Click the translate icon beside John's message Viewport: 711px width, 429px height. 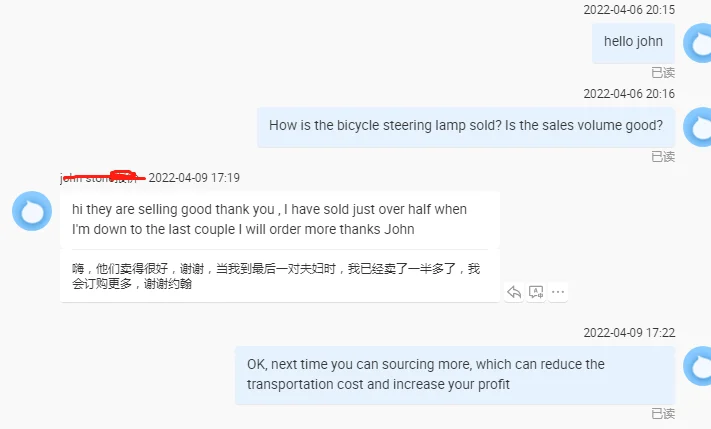[x=536, y=292]
